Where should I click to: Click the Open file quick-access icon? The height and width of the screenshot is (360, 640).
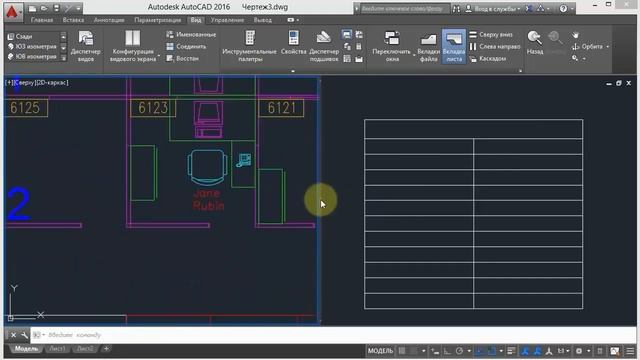pyautogui.click(x=44, y=8)
